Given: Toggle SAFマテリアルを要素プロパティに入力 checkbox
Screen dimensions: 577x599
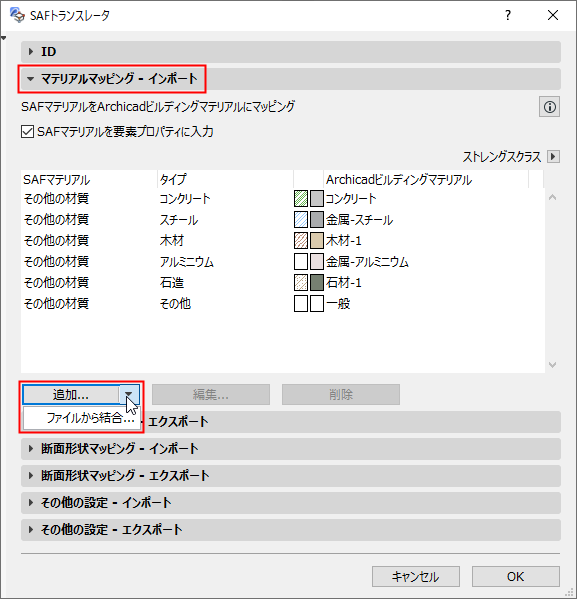Looking at the screenshot, I should (27, 132).
